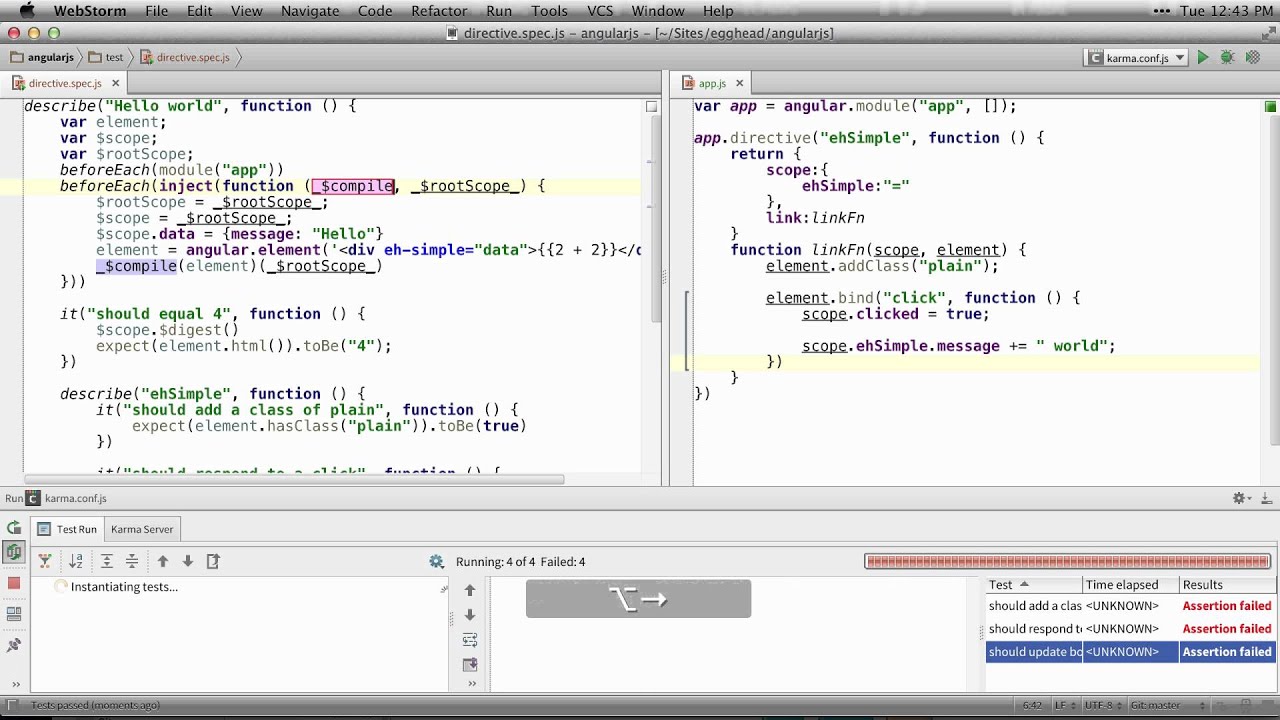The height and width of the screenshot is (720, 1280).
Task: Open the Refactor menu
Action: tap(439, 11)
